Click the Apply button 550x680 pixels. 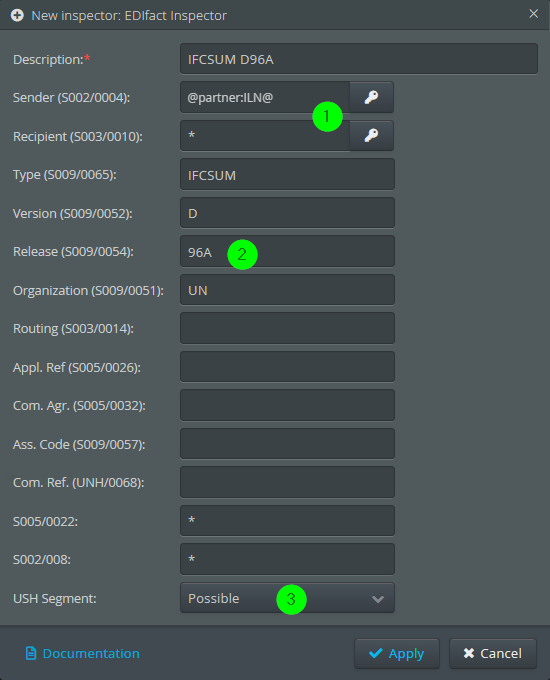(x=397, y=653)
